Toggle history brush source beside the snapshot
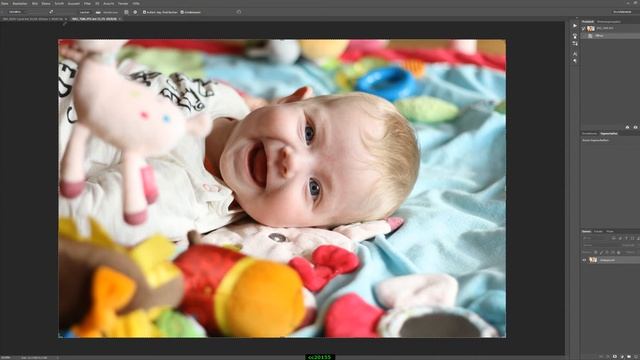 click(x=583, y=28)
